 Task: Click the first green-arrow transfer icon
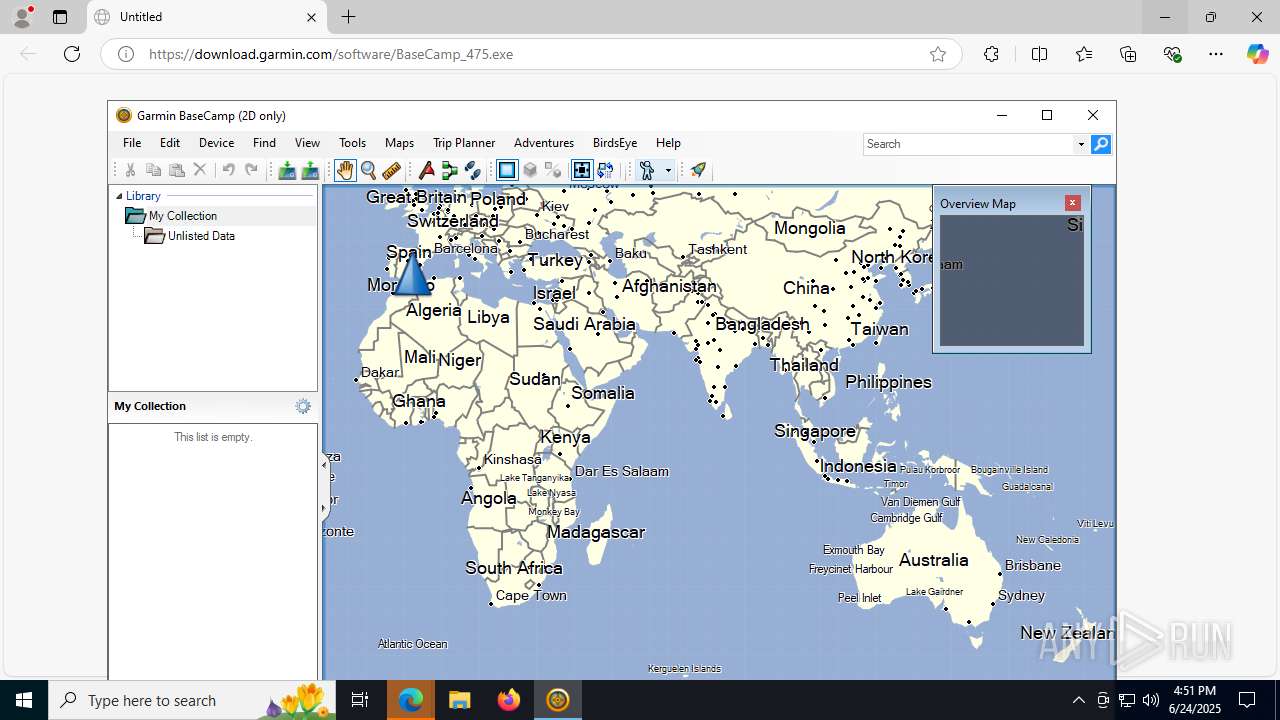pos(287,170)
